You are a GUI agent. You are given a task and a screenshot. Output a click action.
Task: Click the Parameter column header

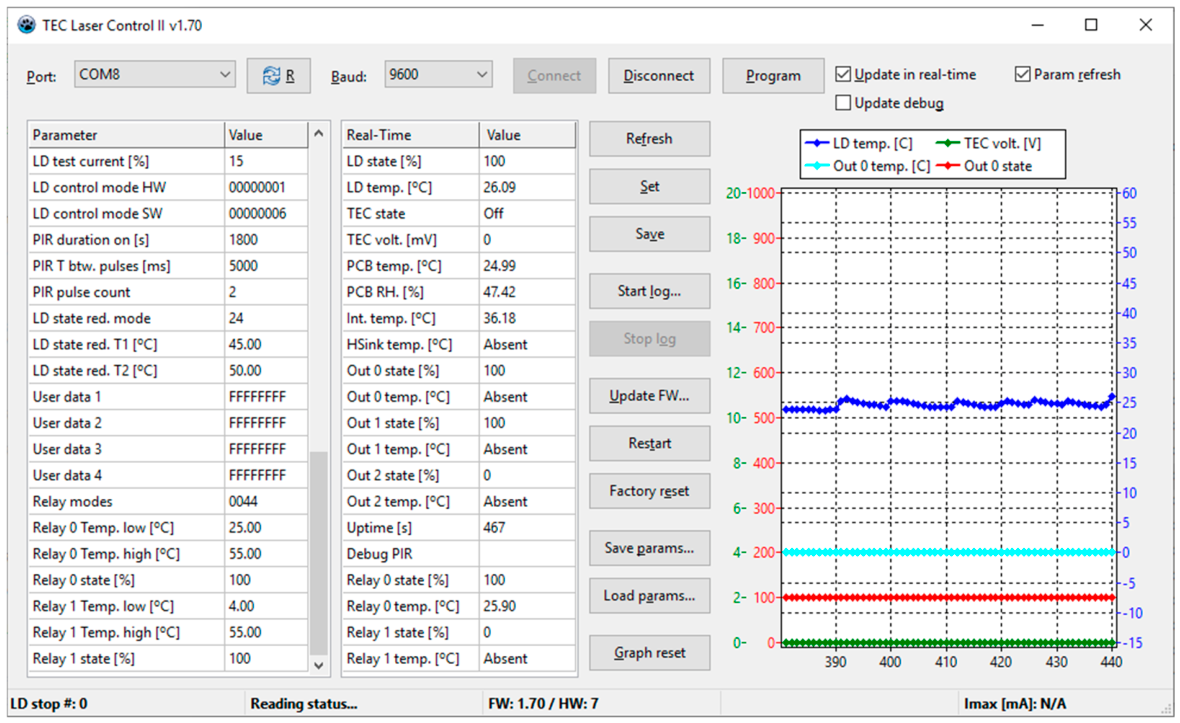(x=126, y=135)
